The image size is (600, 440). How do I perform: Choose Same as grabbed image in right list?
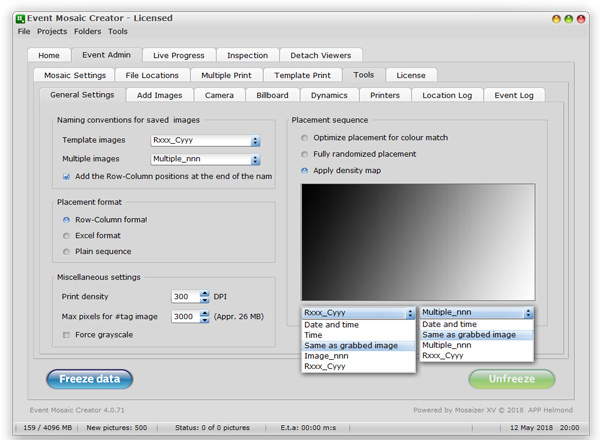477,335
